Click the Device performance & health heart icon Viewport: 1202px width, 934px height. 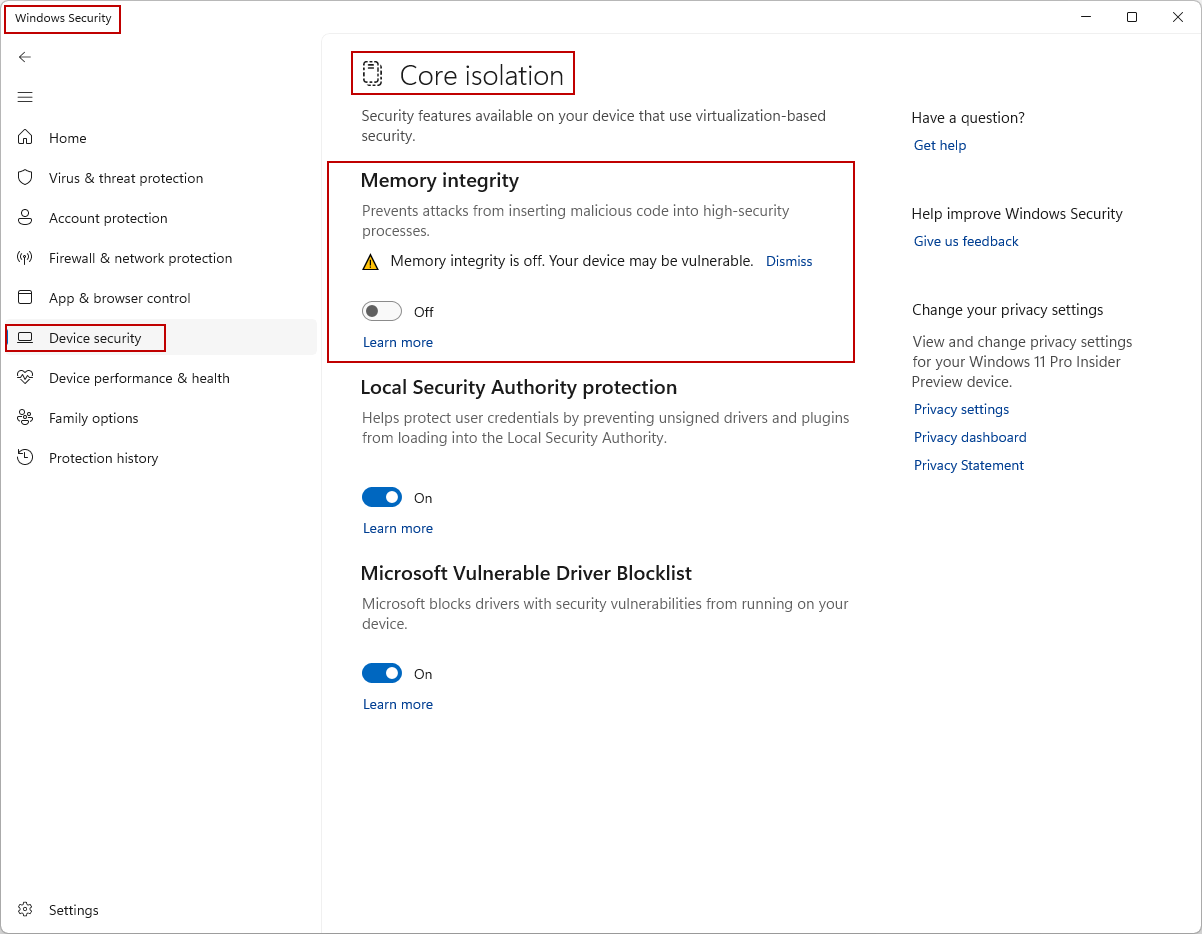pyautogui.click(x=26, y=378)
